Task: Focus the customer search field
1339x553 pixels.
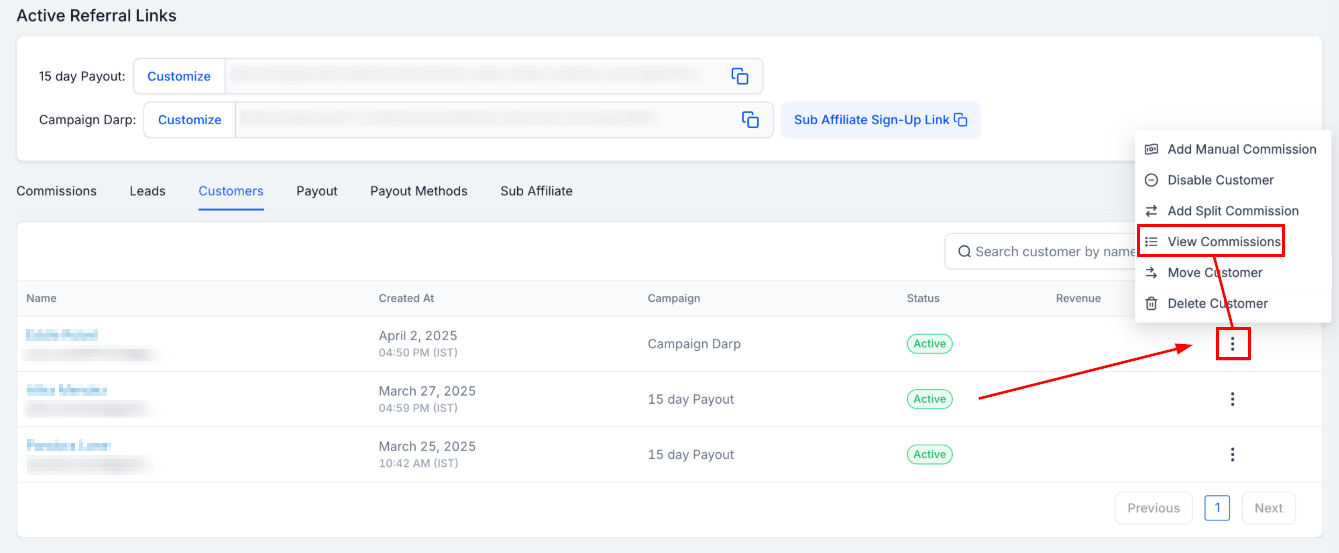Action: (x=1050, y=252)
